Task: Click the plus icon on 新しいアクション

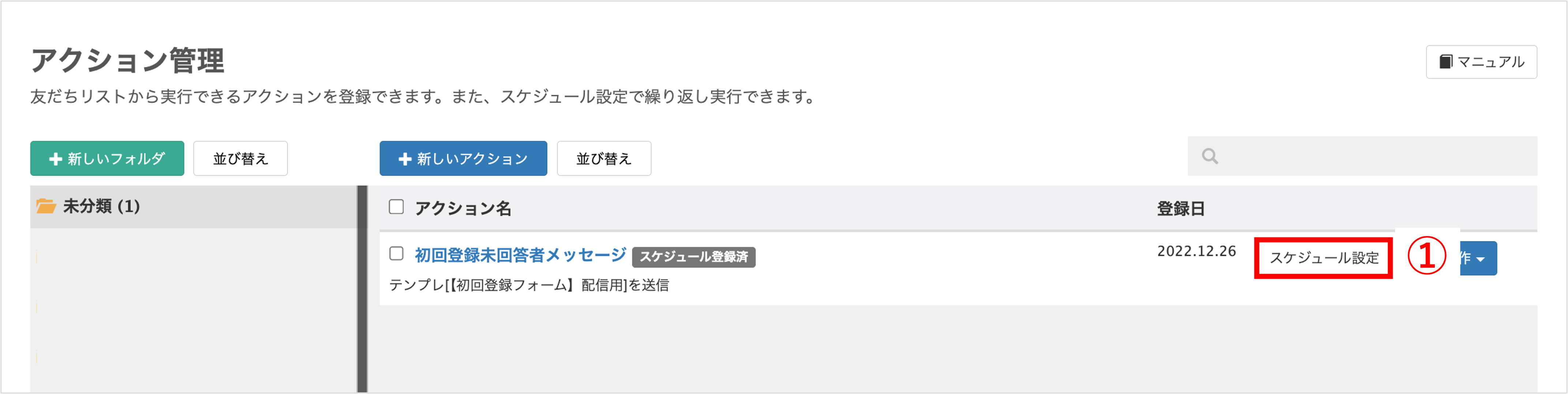Action: coord(405,159)
